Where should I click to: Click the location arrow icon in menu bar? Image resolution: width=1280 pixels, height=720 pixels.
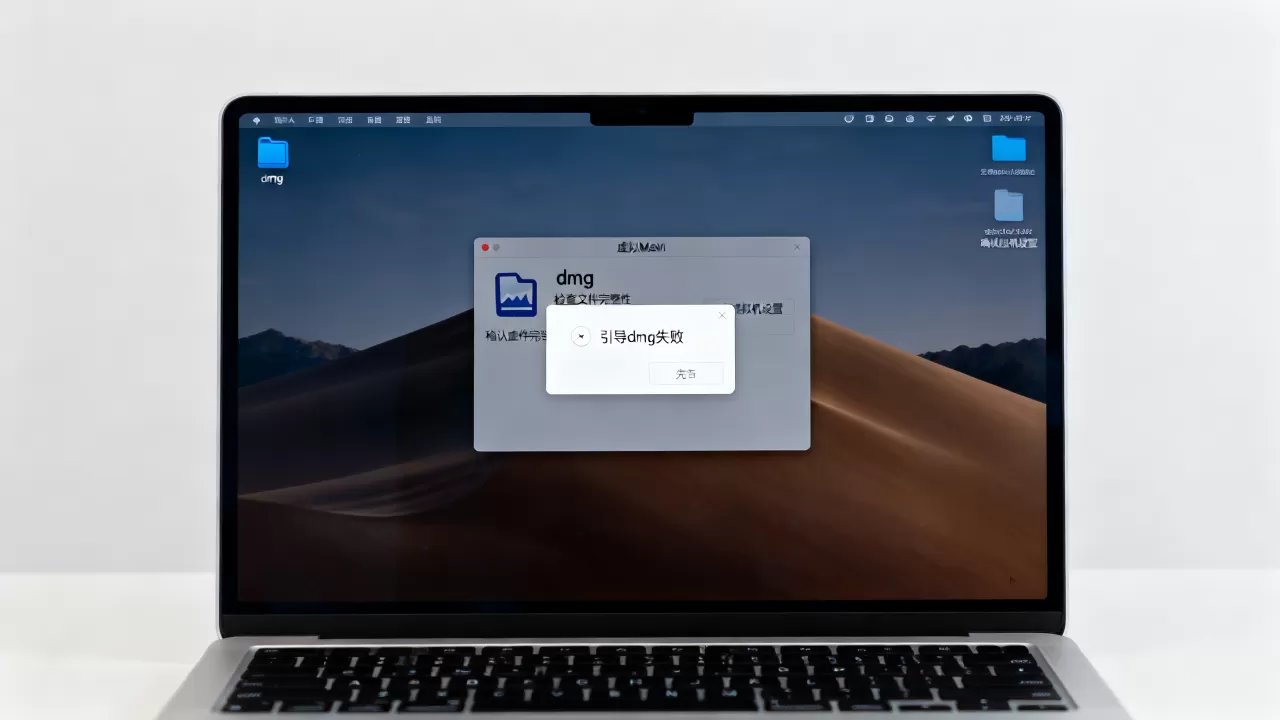pyautogui.click(x=950, y=119)
